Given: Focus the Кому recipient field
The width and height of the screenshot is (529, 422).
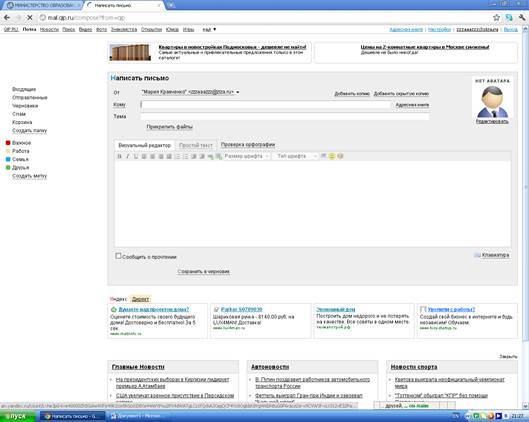Looking at the screenshot, I should click(x=266, y=105).
